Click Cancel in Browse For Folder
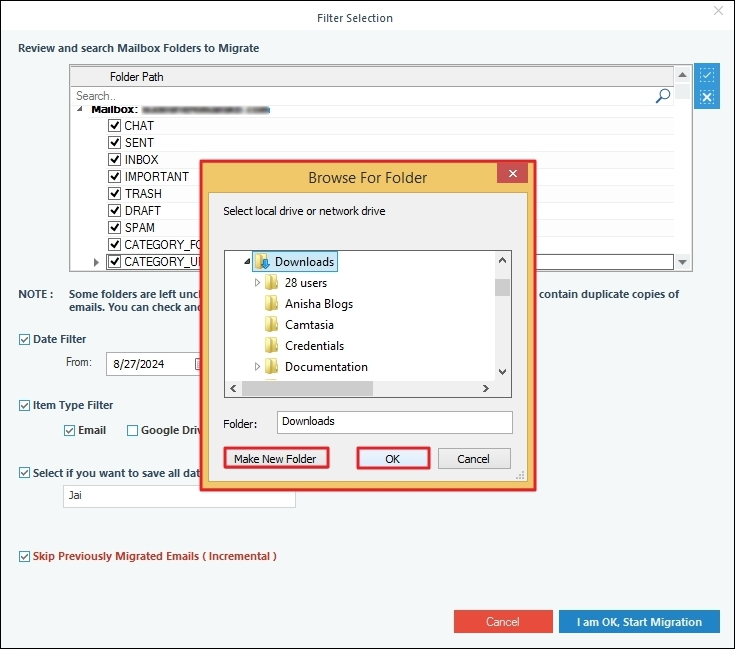The image size is (735, 649). pos(474,458)
